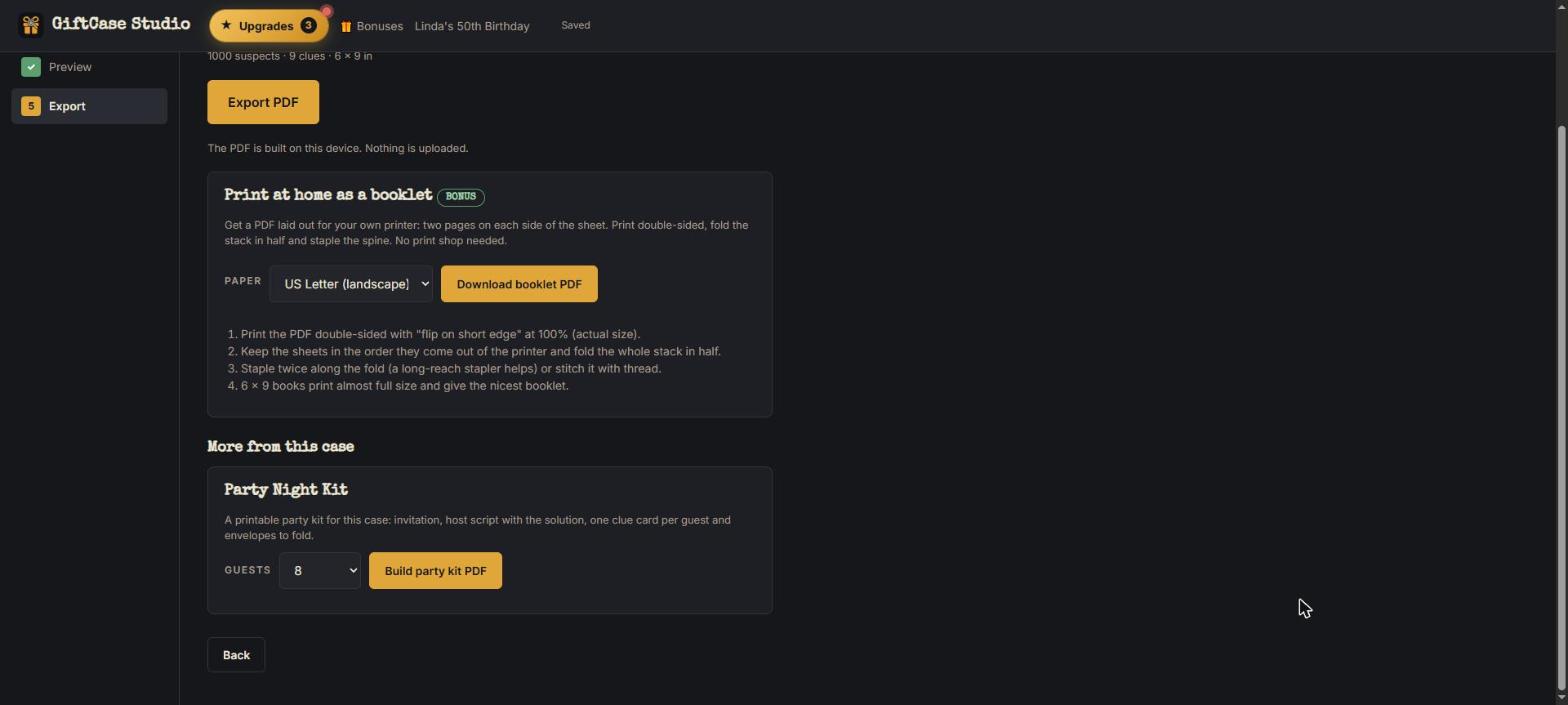This screenshot has width=1568, height=705.
Task: Click the green checkmark icon next to Preview
Action: (31, 67)
